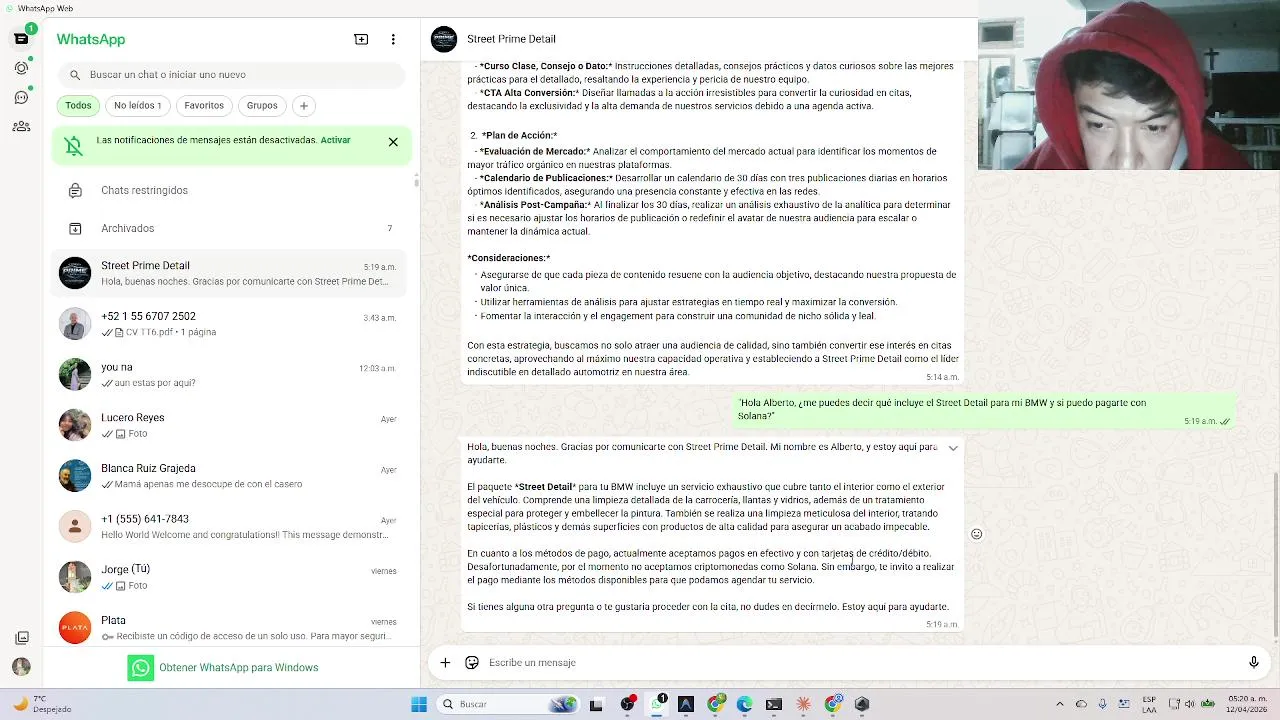Click the conversation scrollbar

1276,555
